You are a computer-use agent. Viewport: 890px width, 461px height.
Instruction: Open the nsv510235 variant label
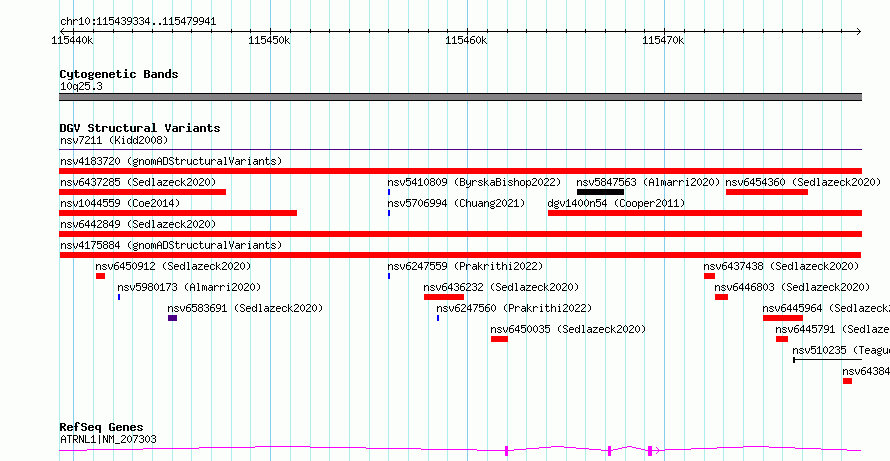(x=841, y=350)
